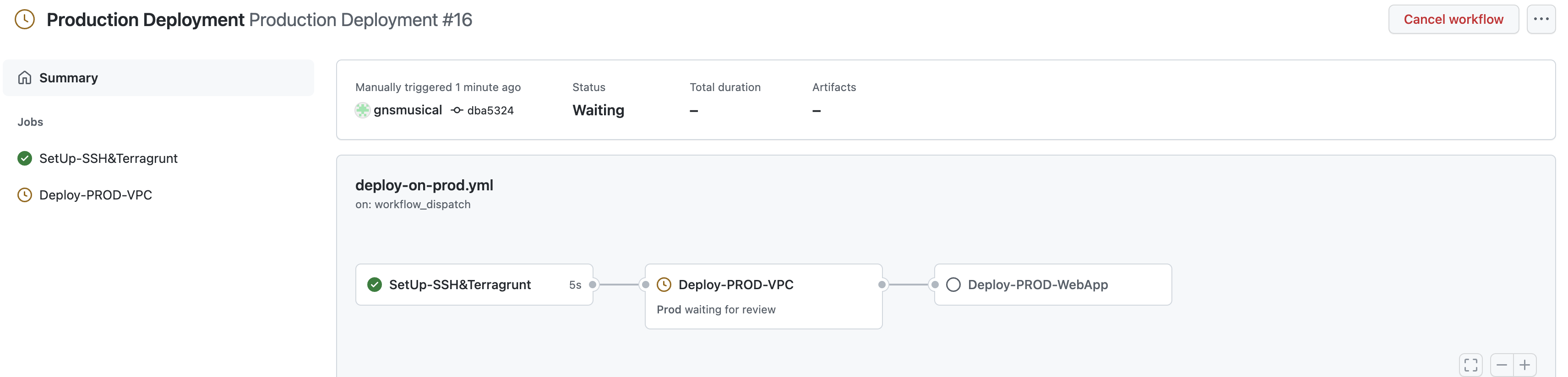Select the SetUp-SSH&Terragrunt job in the sidebar
This screenshot has height=377, width=1568.
click(x=108, y=159)
